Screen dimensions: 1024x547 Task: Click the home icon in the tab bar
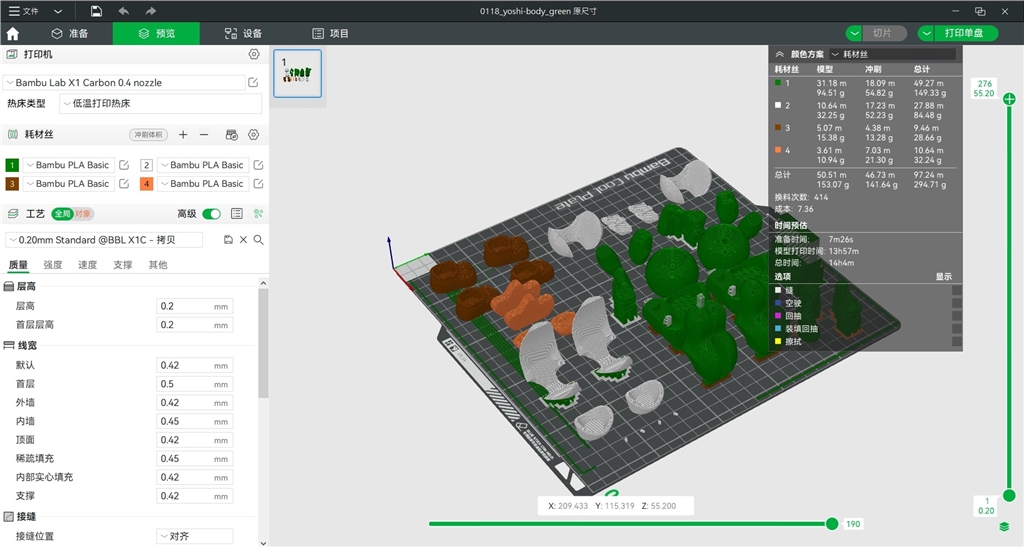[x=13, y=33]
